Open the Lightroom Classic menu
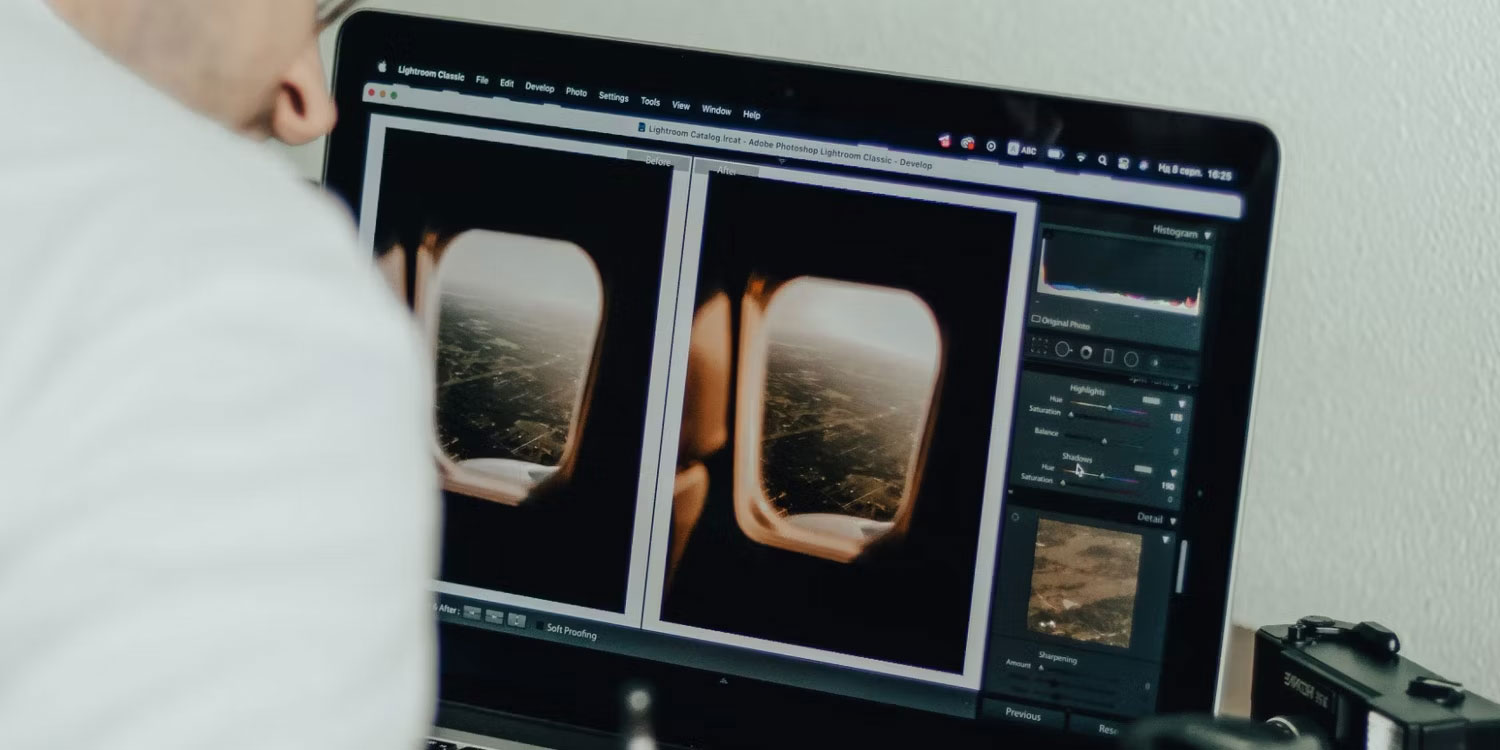The height and width of the screenshot is (750, 1500). pos(431,73)
